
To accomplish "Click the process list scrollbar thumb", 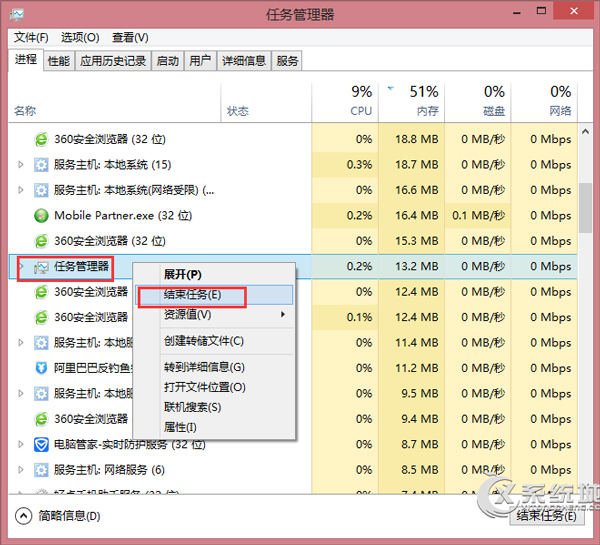I will (585, 208).
